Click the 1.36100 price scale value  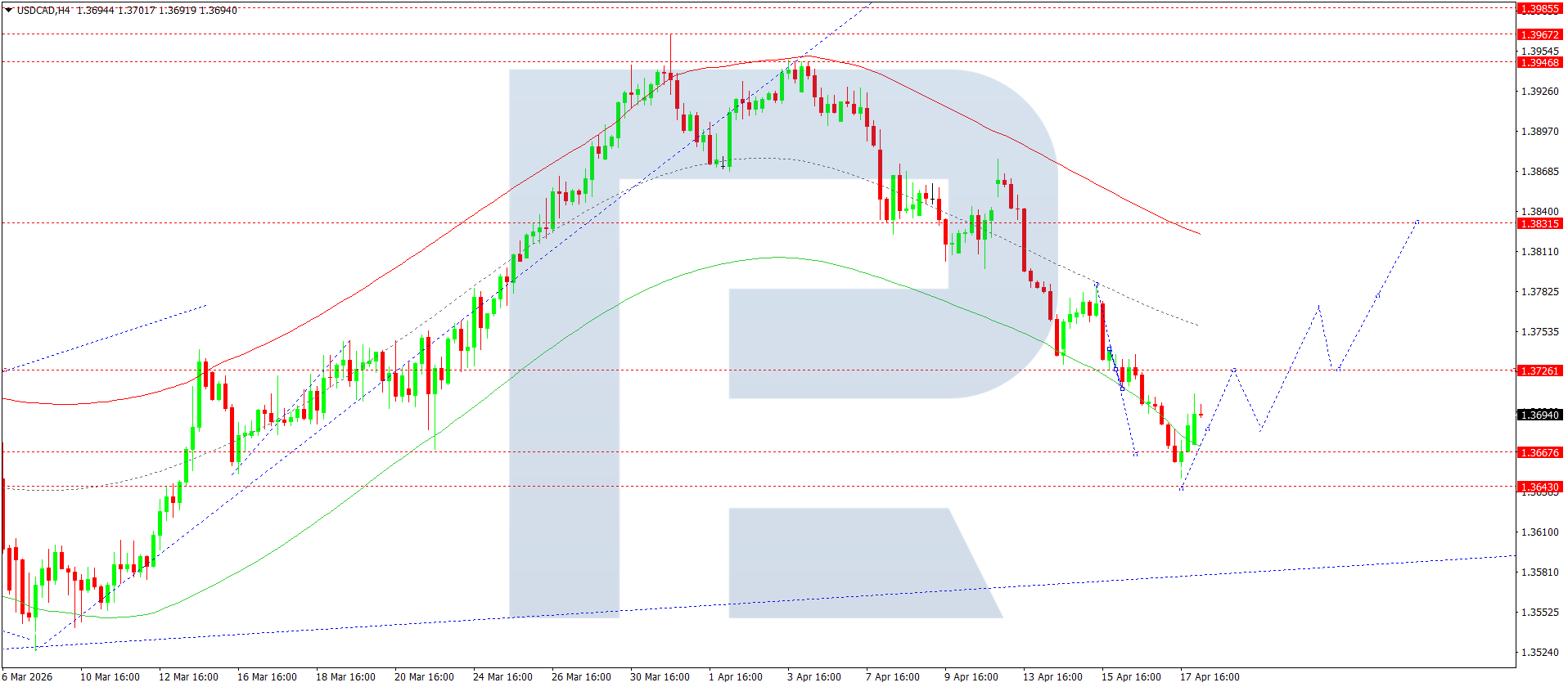[1539, 532]
